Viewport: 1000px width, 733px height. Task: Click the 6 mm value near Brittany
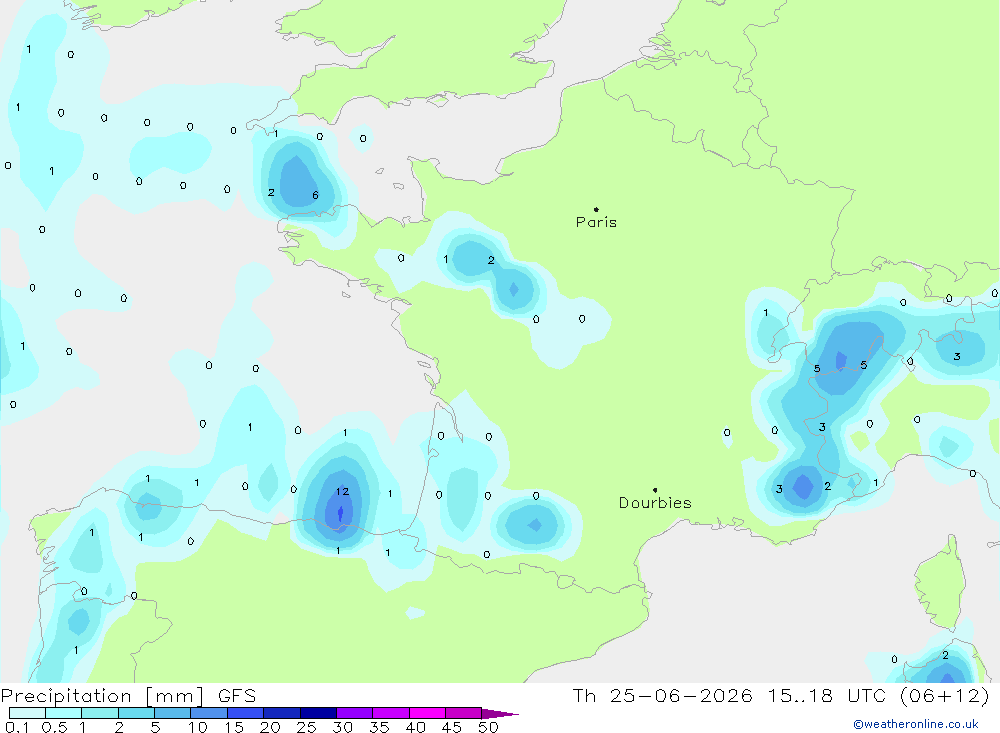point(315,195)
